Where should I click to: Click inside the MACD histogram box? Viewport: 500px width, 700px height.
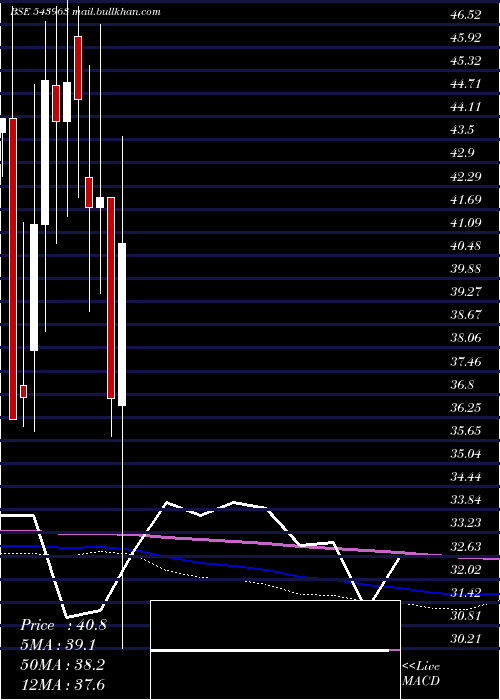click(275, 650)
